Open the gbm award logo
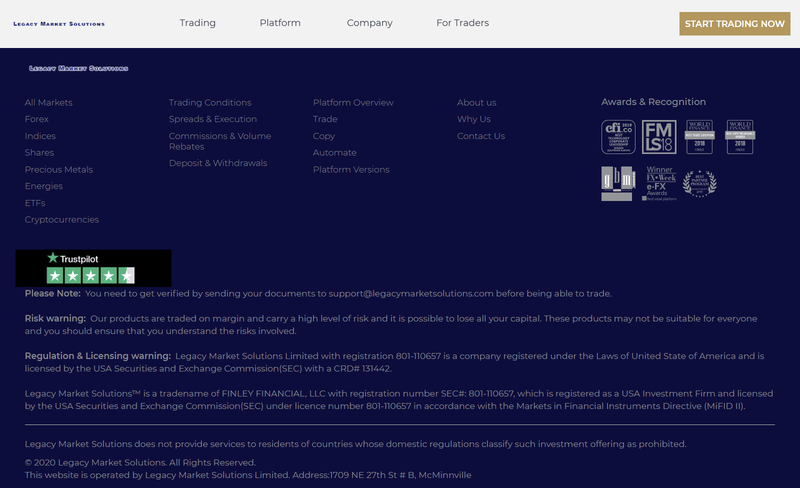The width and height of the screenshot is (800, 488). click(x=618, y=183)
